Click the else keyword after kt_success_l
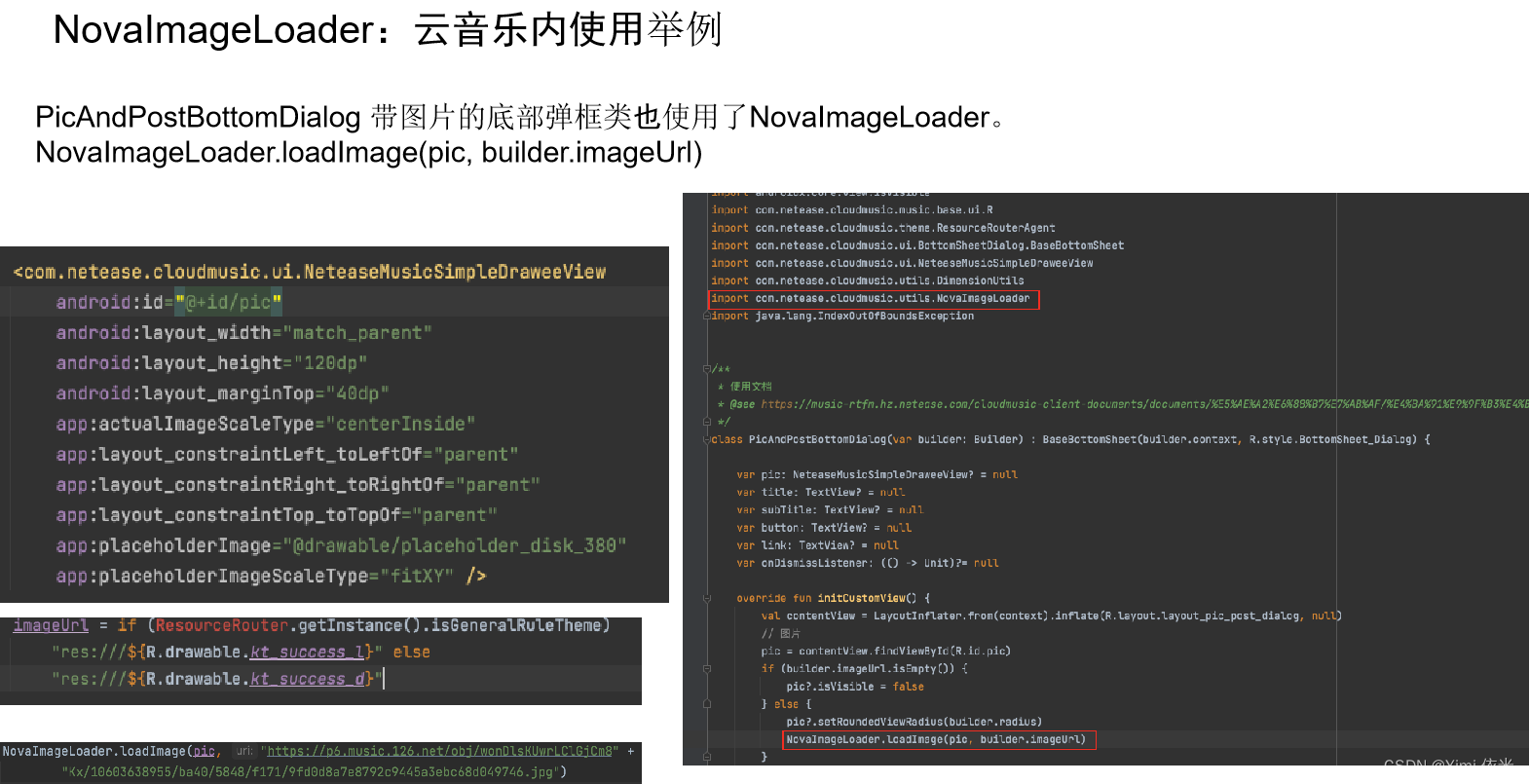This screenshot has width=1530, height=784. [x=411, y=652]
